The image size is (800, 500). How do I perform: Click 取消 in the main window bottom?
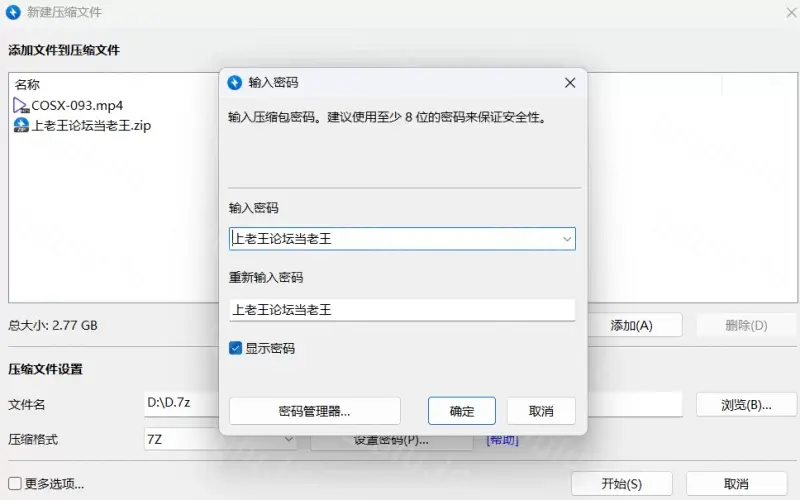736,484
